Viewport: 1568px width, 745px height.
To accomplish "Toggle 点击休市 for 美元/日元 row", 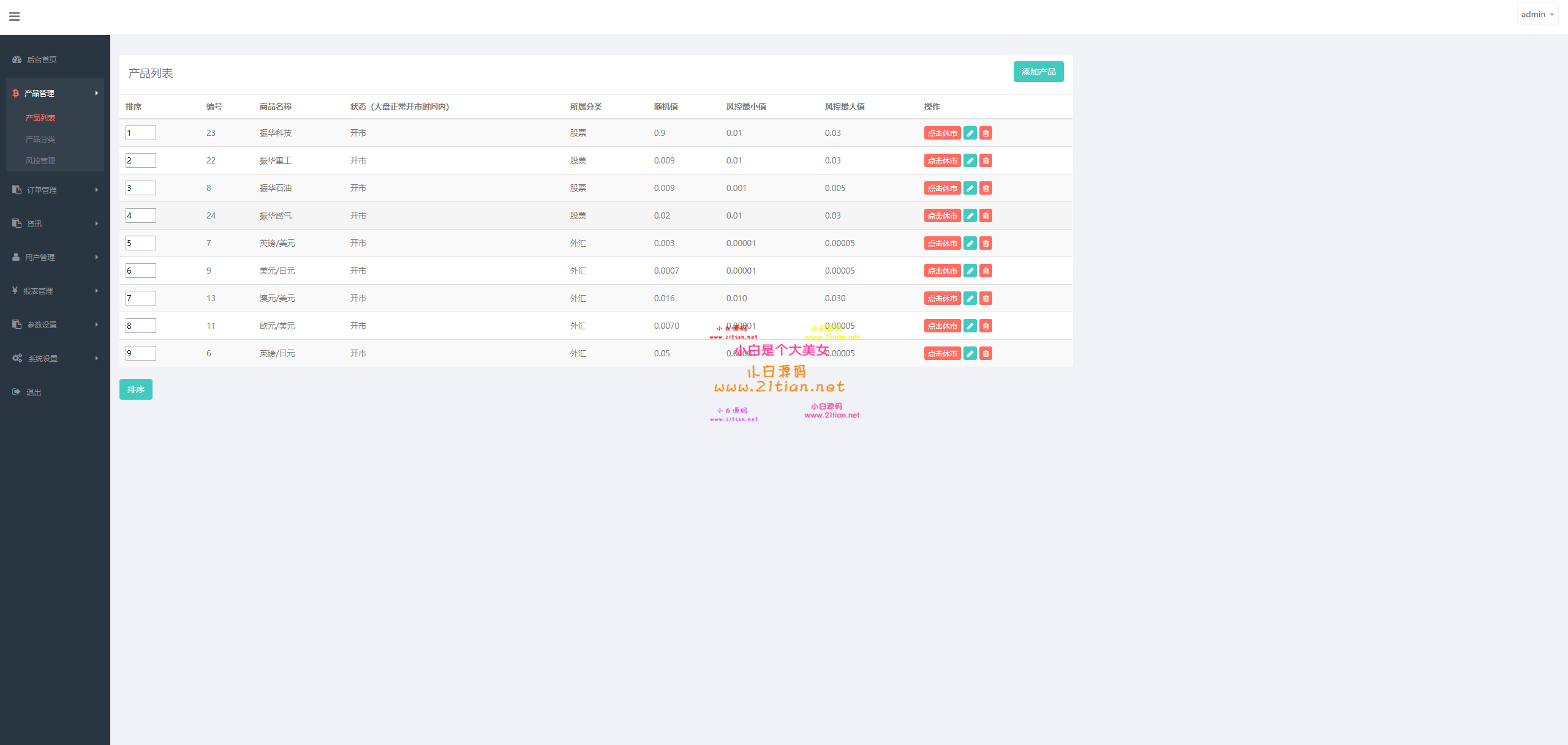I will click(942, 271).
